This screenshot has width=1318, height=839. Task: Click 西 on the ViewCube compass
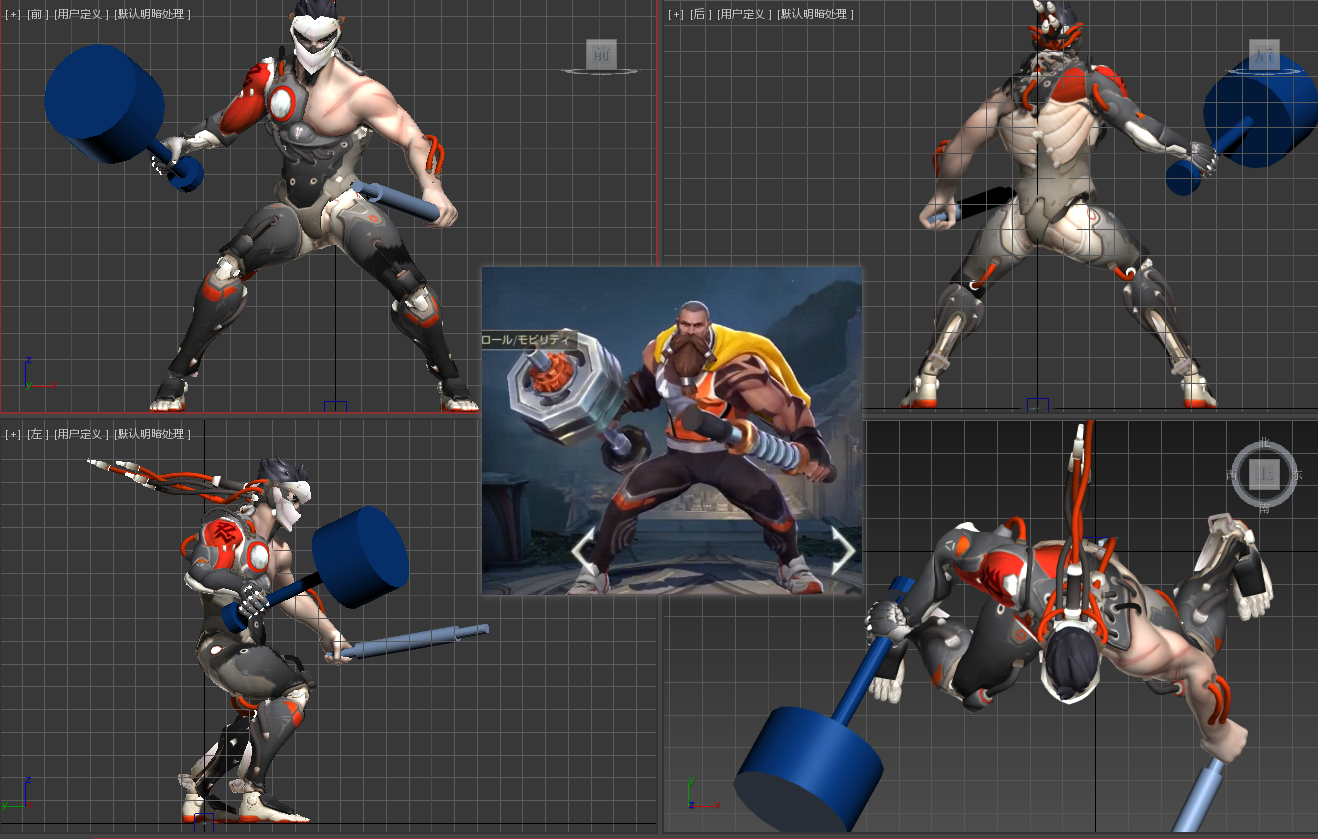pyautogui.click(x=1232, y=475)
